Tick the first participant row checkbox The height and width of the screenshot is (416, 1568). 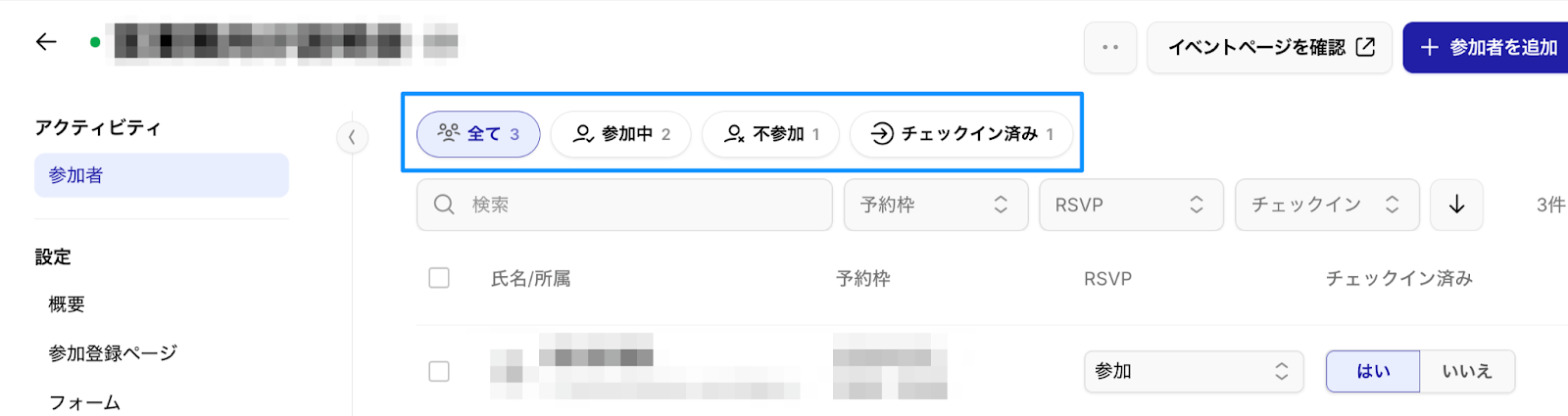[439, 372]
